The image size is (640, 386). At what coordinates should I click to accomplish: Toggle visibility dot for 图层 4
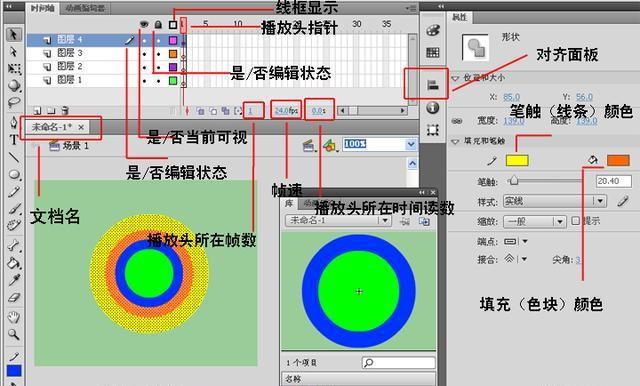(x=144, y=40)
